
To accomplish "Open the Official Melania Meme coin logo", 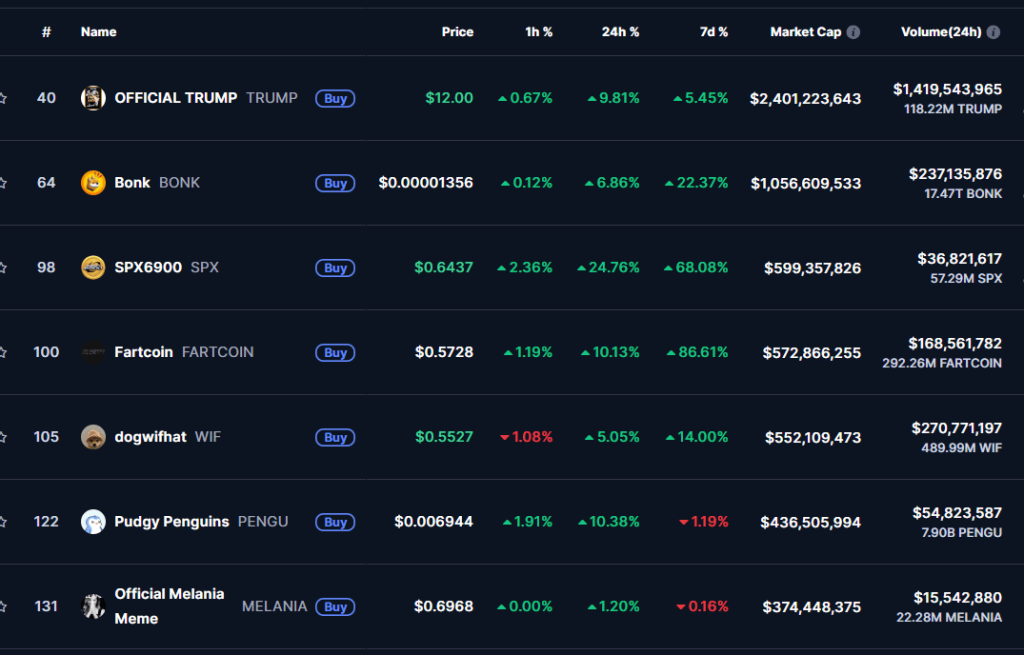I will 93,607.
